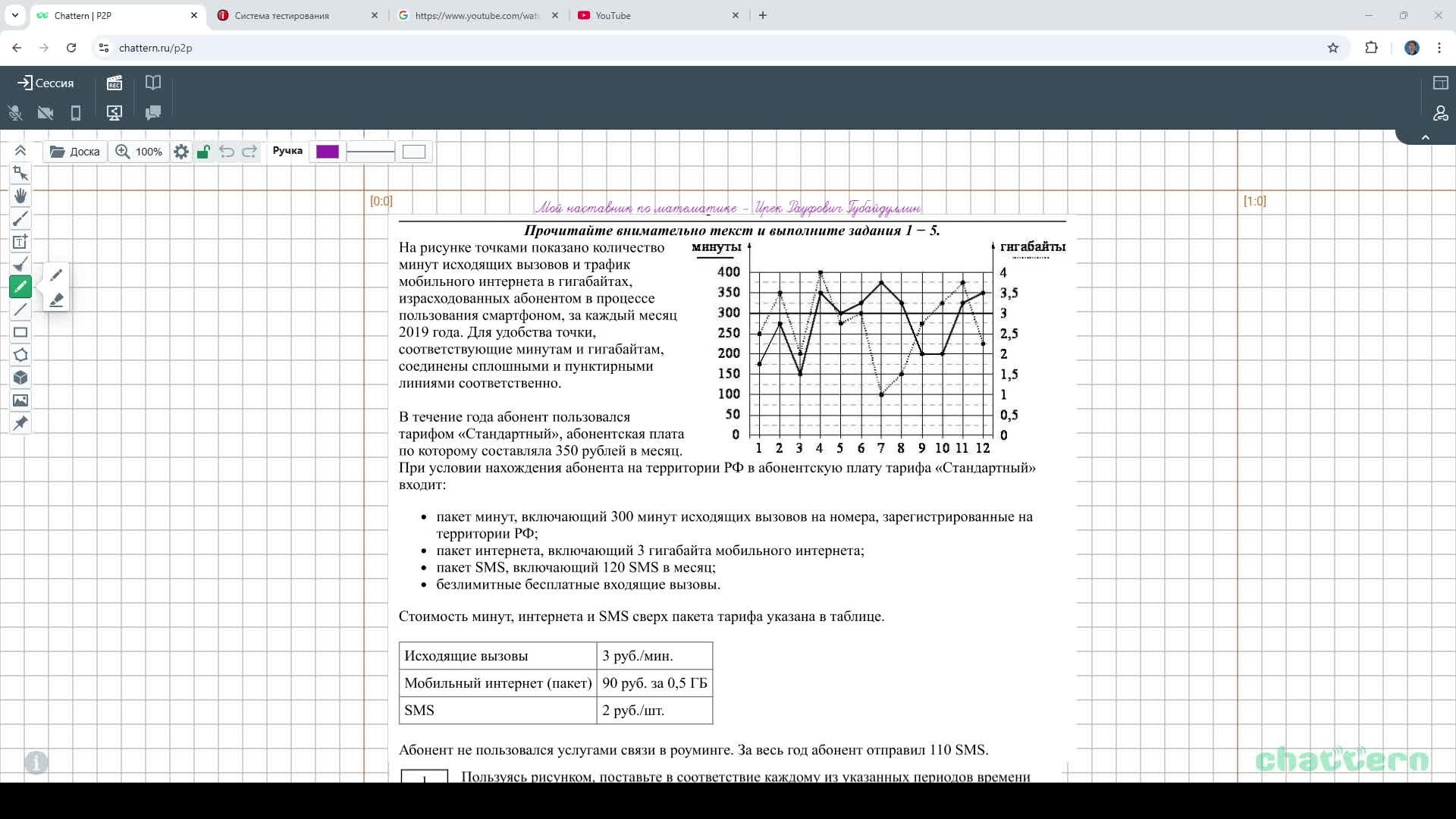
Task: Collapse the left tool panel chevrons
Action: click(x=20, y=151)
